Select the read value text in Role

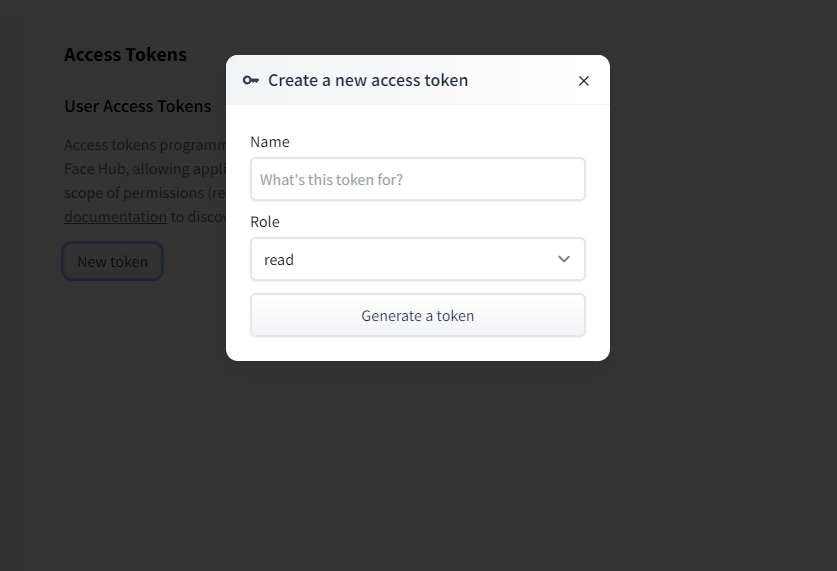click(279, 260)
